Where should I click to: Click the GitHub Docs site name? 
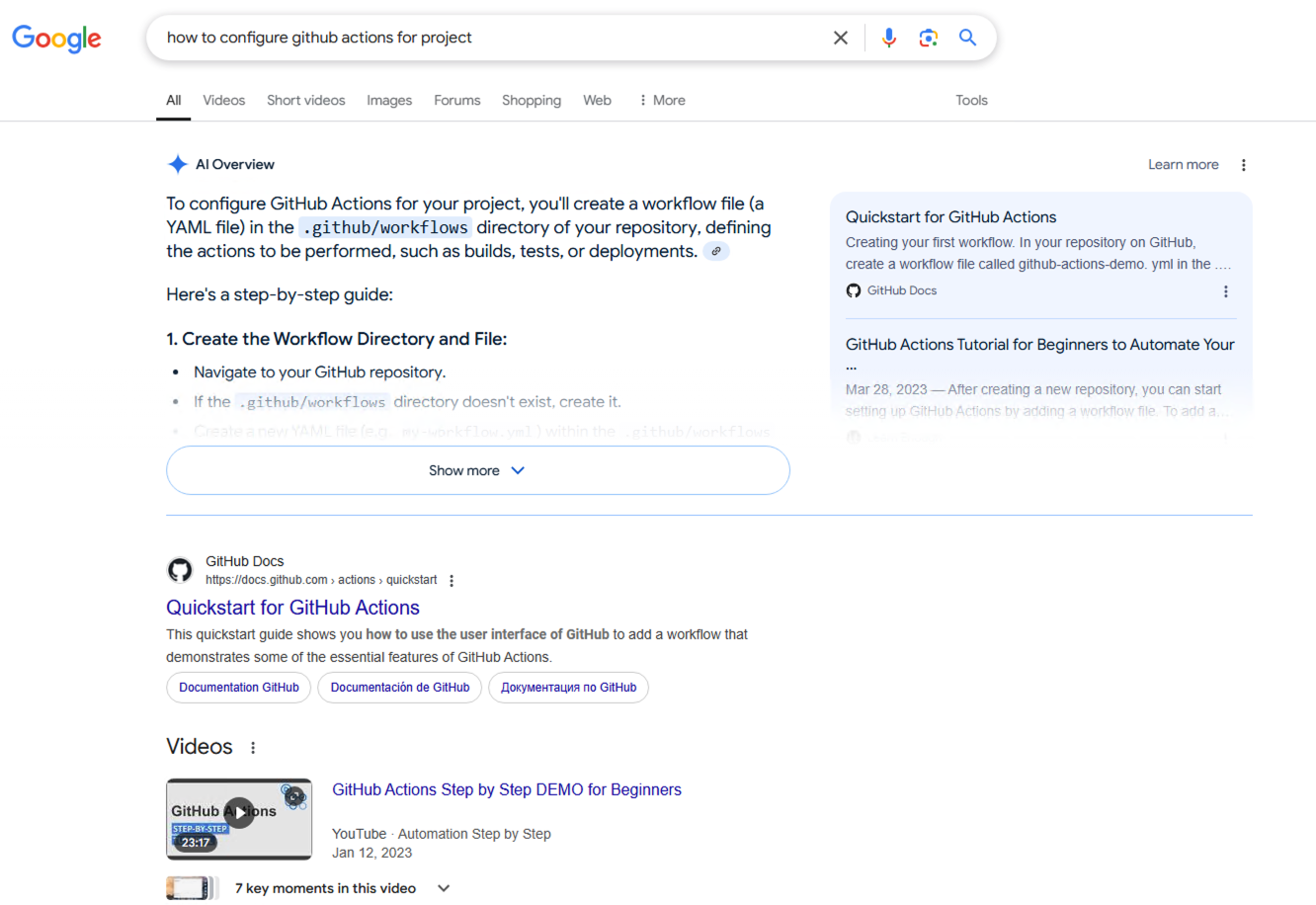[245, 561]
